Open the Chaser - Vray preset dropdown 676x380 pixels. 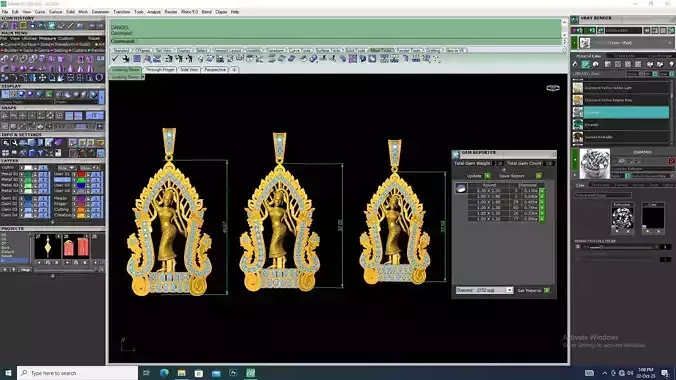pos(670,43)
